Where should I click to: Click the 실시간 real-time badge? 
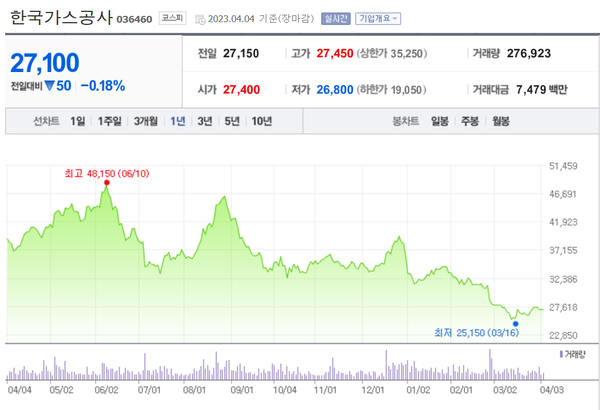[x=337, y=18]
